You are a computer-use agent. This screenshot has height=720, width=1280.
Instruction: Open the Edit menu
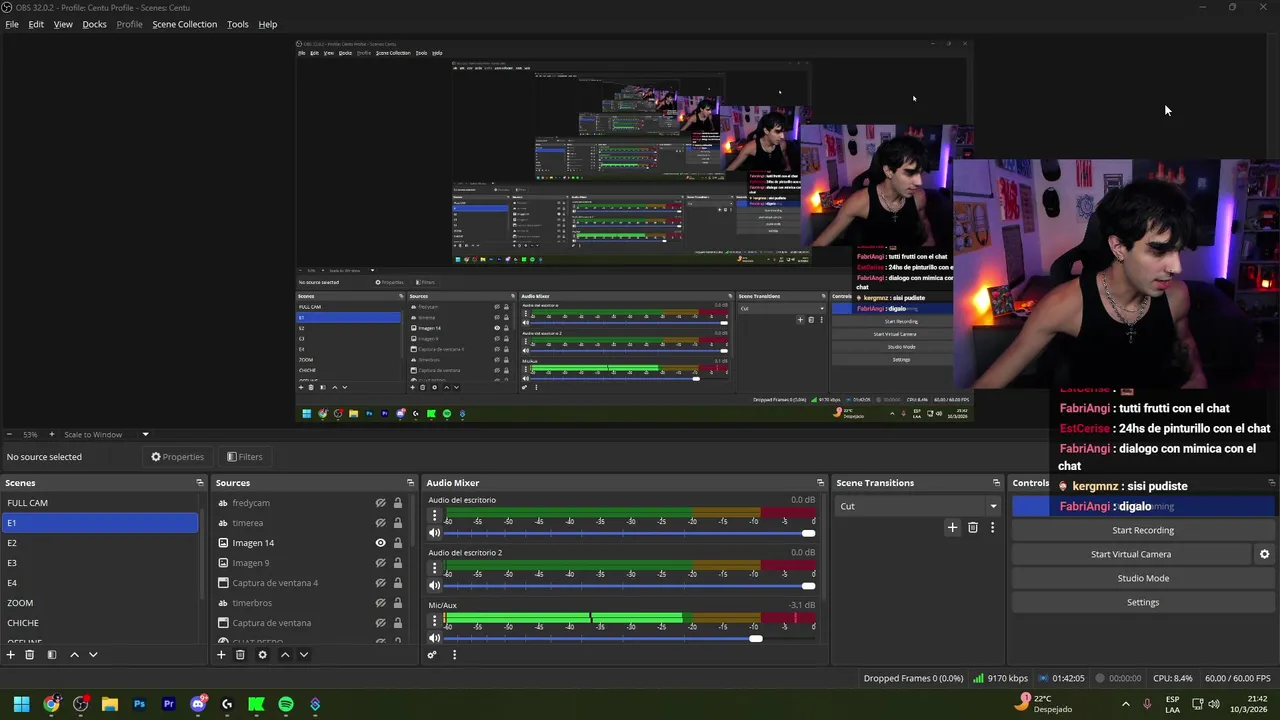tap(36, 24)
